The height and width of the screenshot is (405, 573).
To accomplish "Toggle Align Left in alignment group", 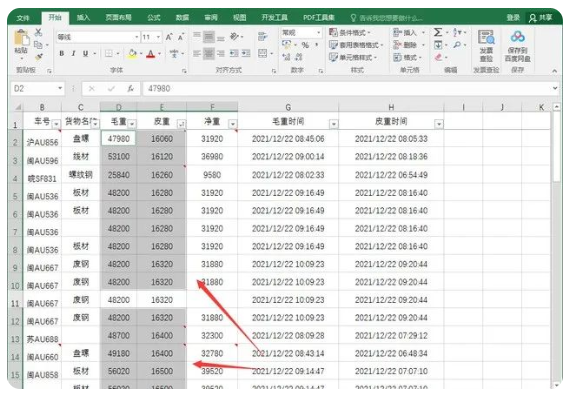I will (x=197, y=54).
